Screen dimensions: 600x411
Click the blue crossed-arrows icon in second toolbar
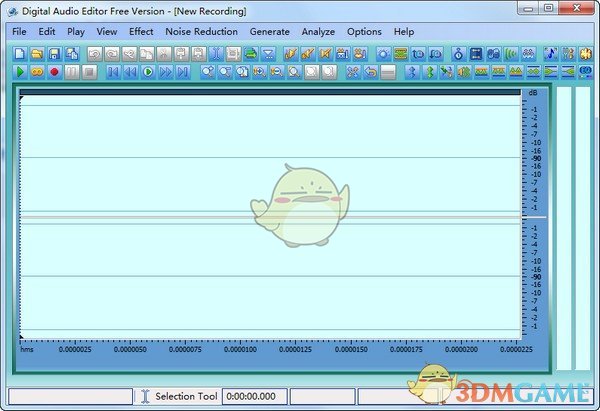click(353, 72)
